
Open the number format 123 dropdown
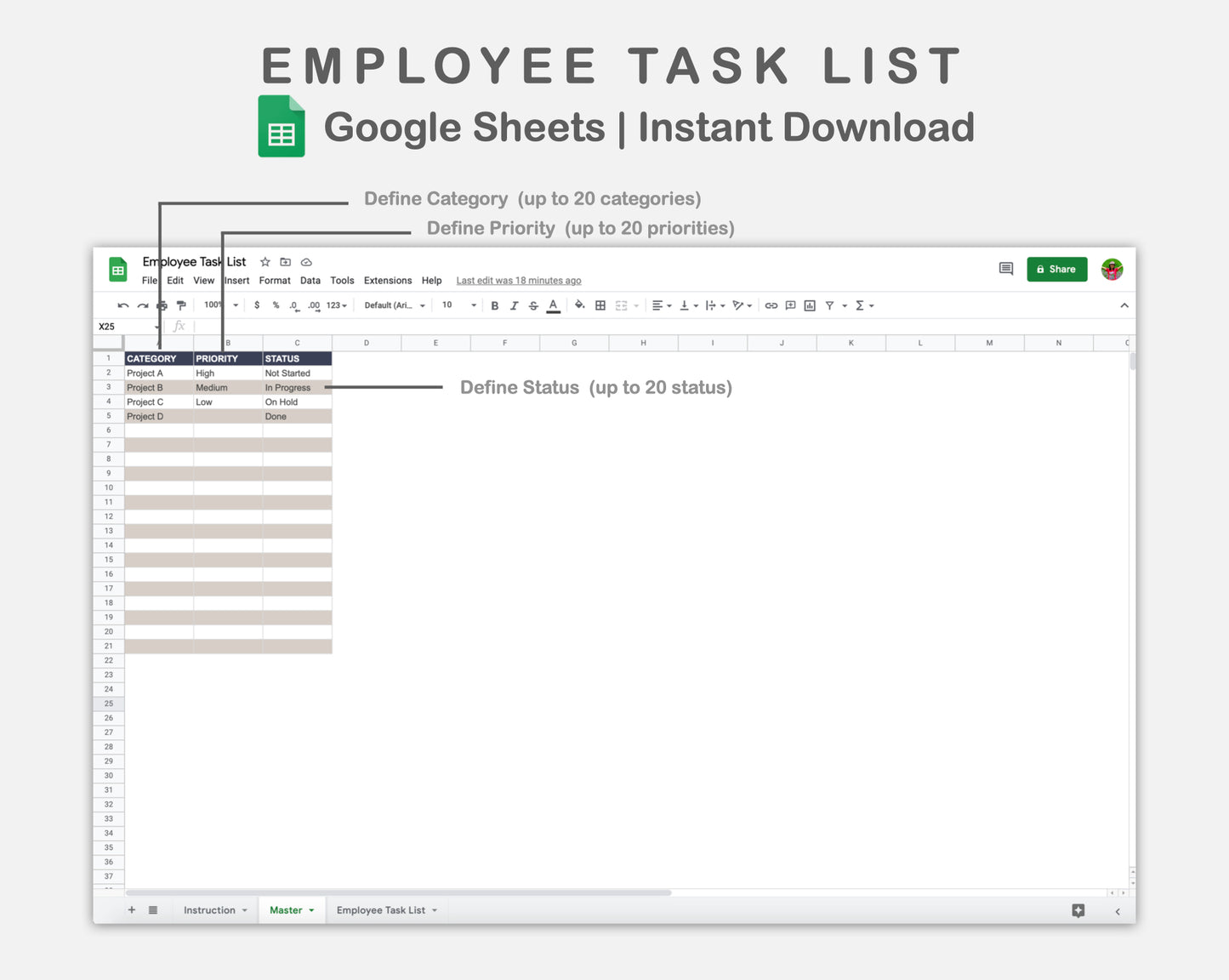click(335, 305)
